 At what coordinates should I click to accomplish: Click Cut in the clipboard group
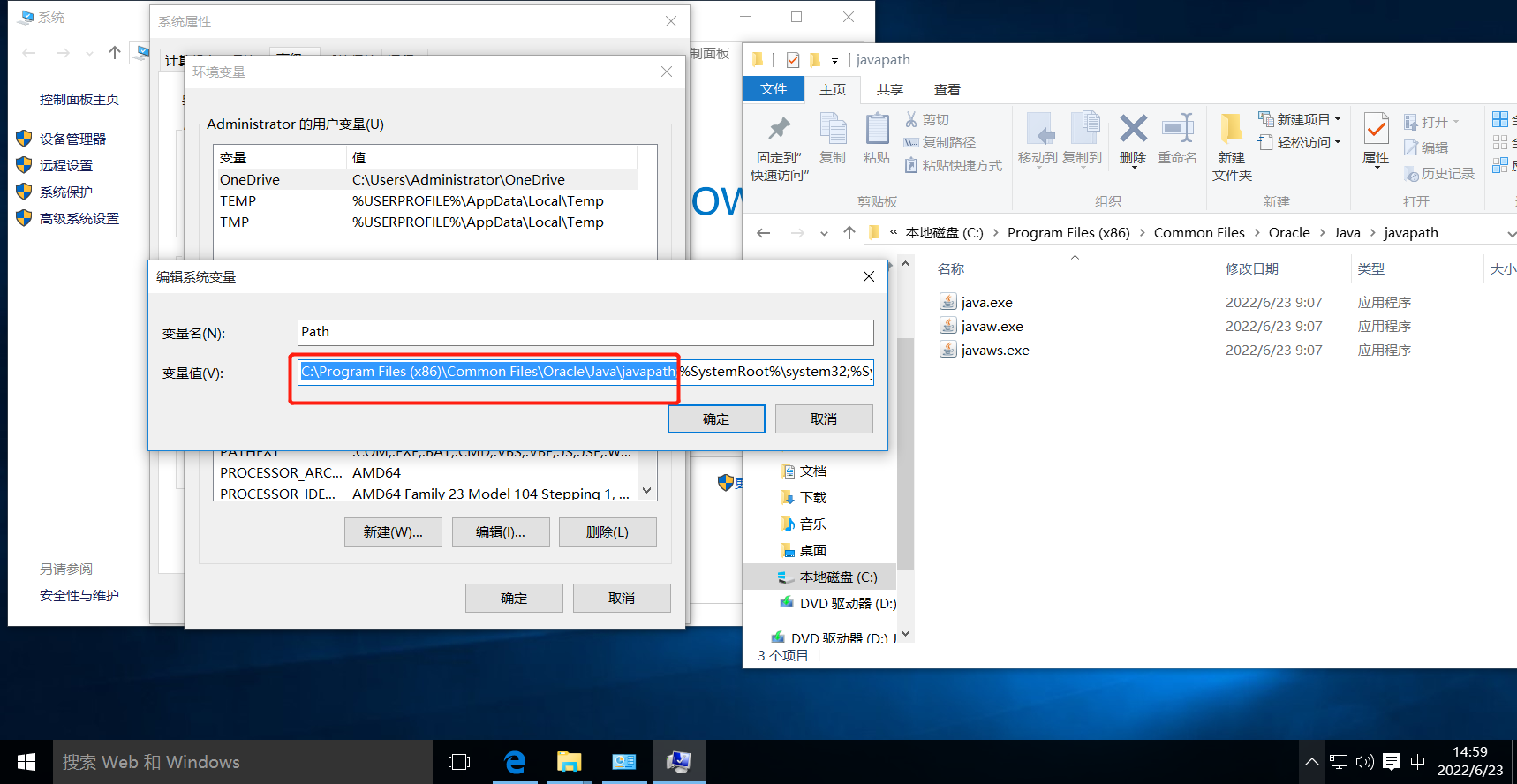pos(927,119)
